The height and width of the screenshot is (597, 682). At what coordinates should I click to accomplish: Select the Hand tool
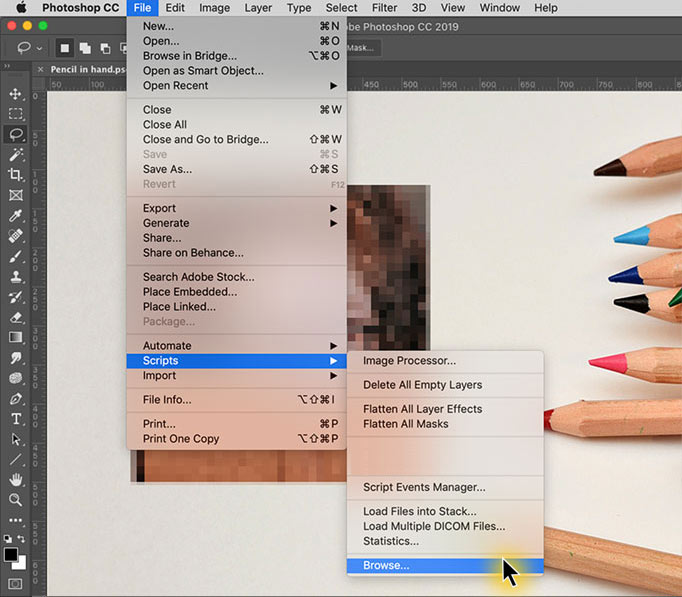pos(16,480)
